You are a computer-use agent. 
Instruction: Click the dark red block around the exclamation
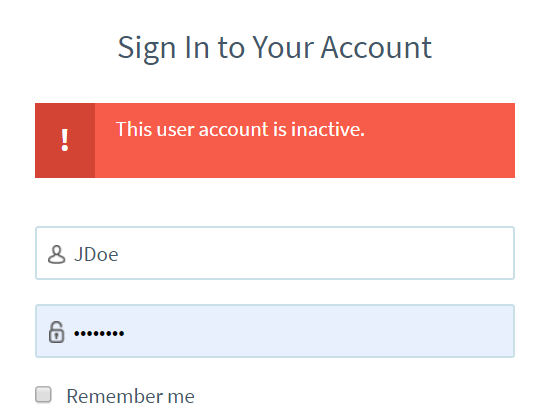65,140
